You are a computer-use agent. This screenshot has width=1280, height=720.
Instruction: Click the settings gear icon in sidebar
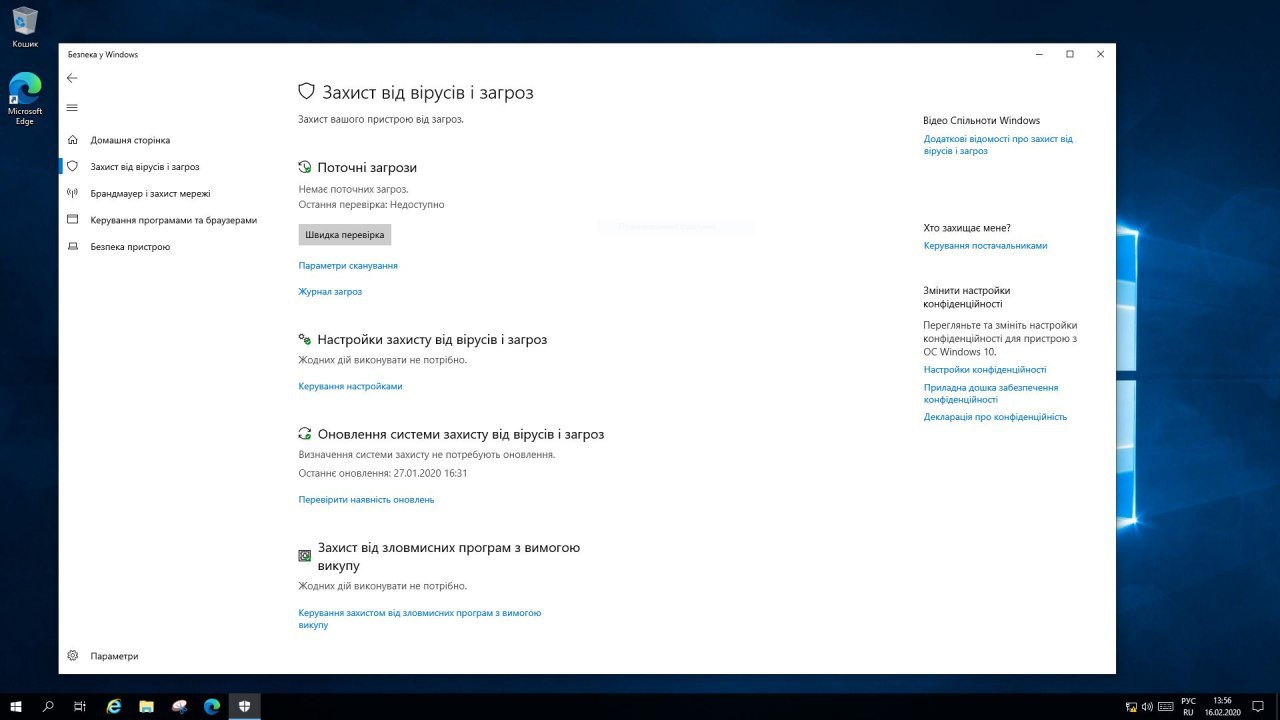(x=72, y=656)
